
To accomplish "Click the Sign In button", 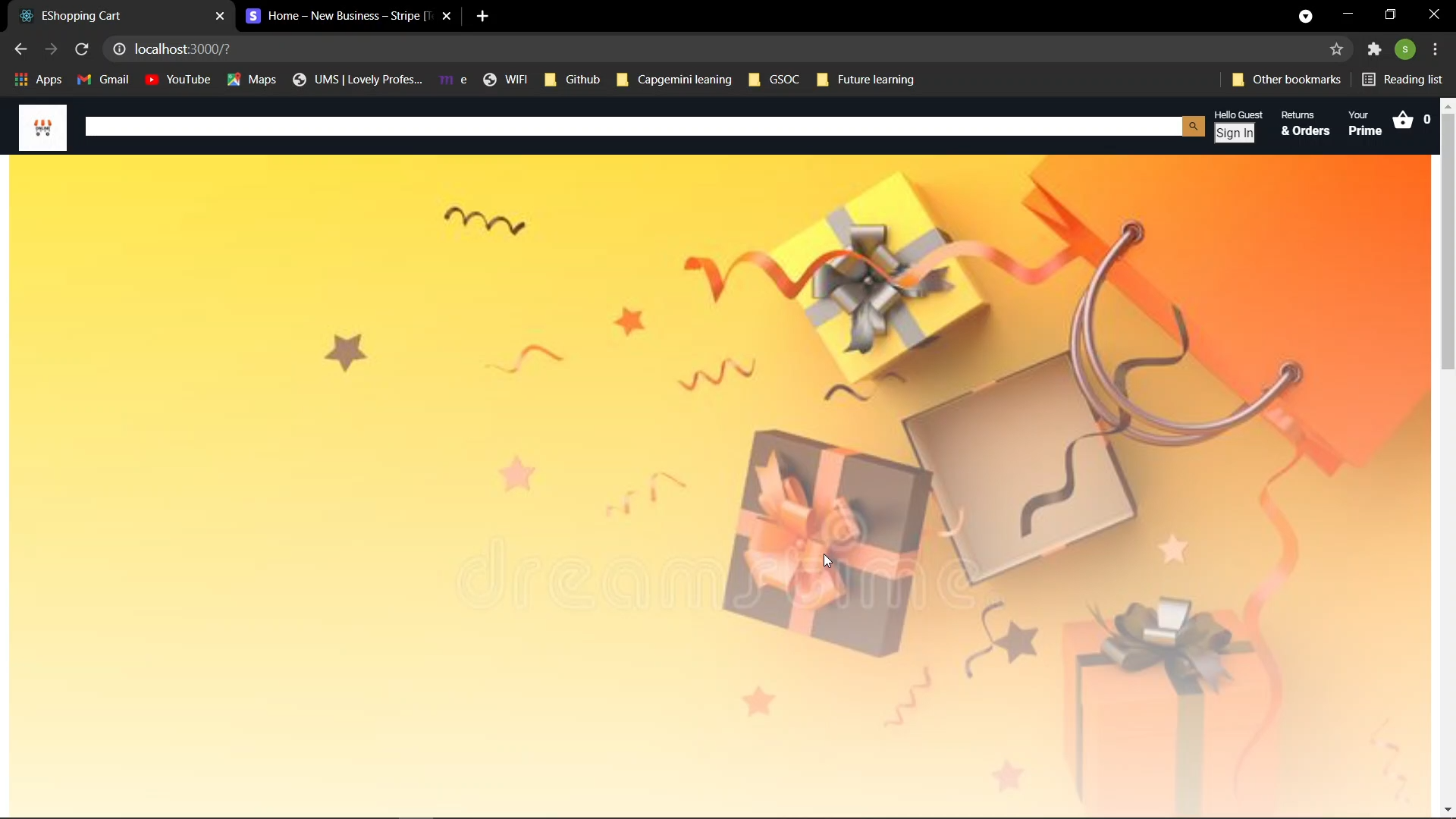I will pos(1234,133).
